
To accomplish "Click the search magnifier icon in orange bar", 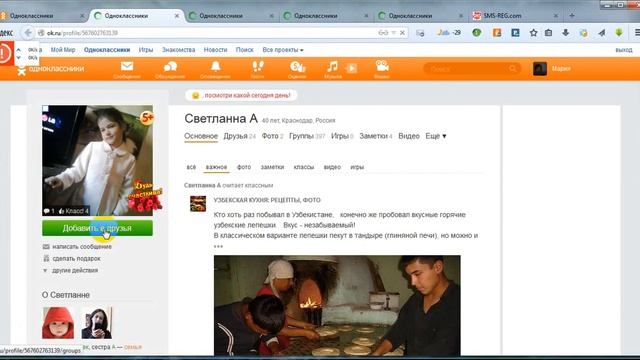I will pos(513,69).
